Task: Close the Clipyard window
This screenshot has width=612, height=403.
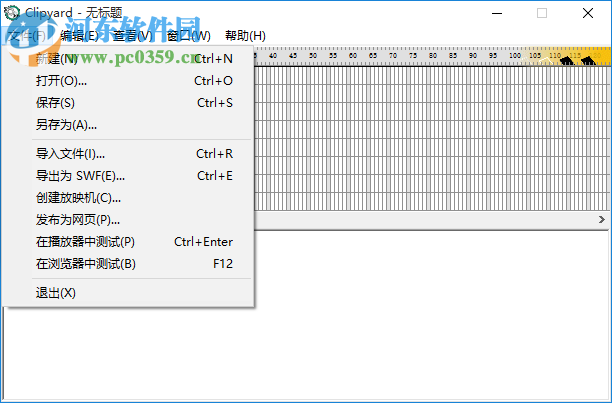Action: pyautogui.click(x=587, y=13)
